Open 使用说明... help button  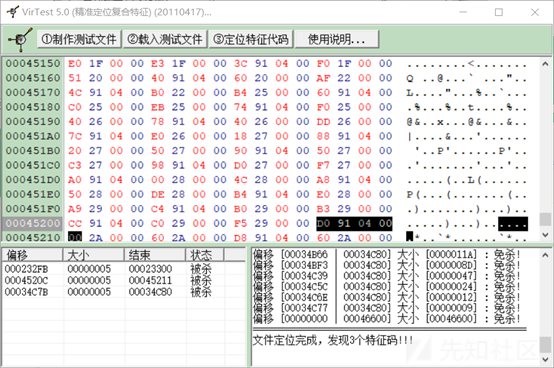click(x=337, y=39)
